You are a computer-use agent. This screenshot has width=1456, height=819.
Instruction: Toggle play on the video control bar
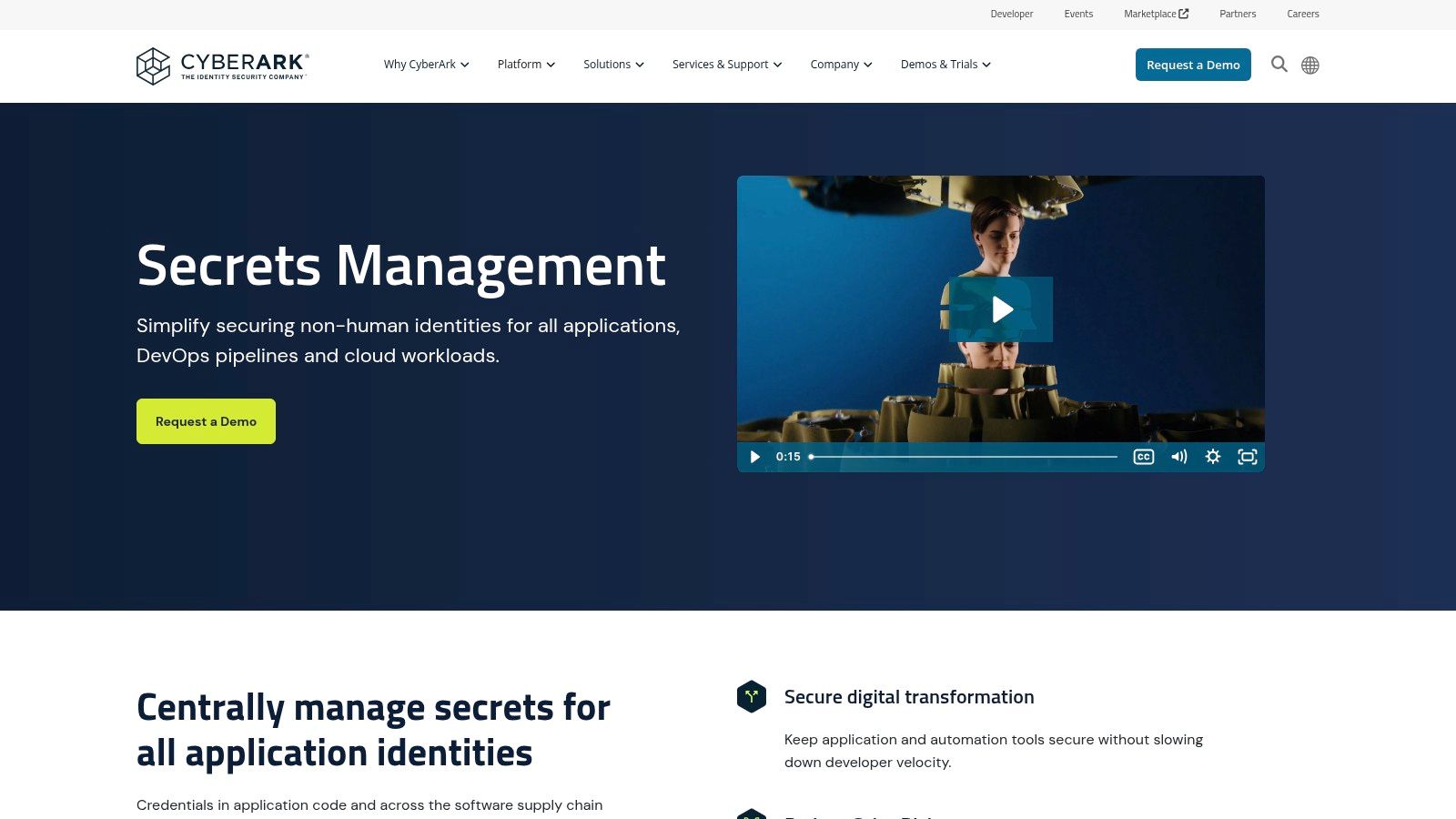tap(754, 457)
